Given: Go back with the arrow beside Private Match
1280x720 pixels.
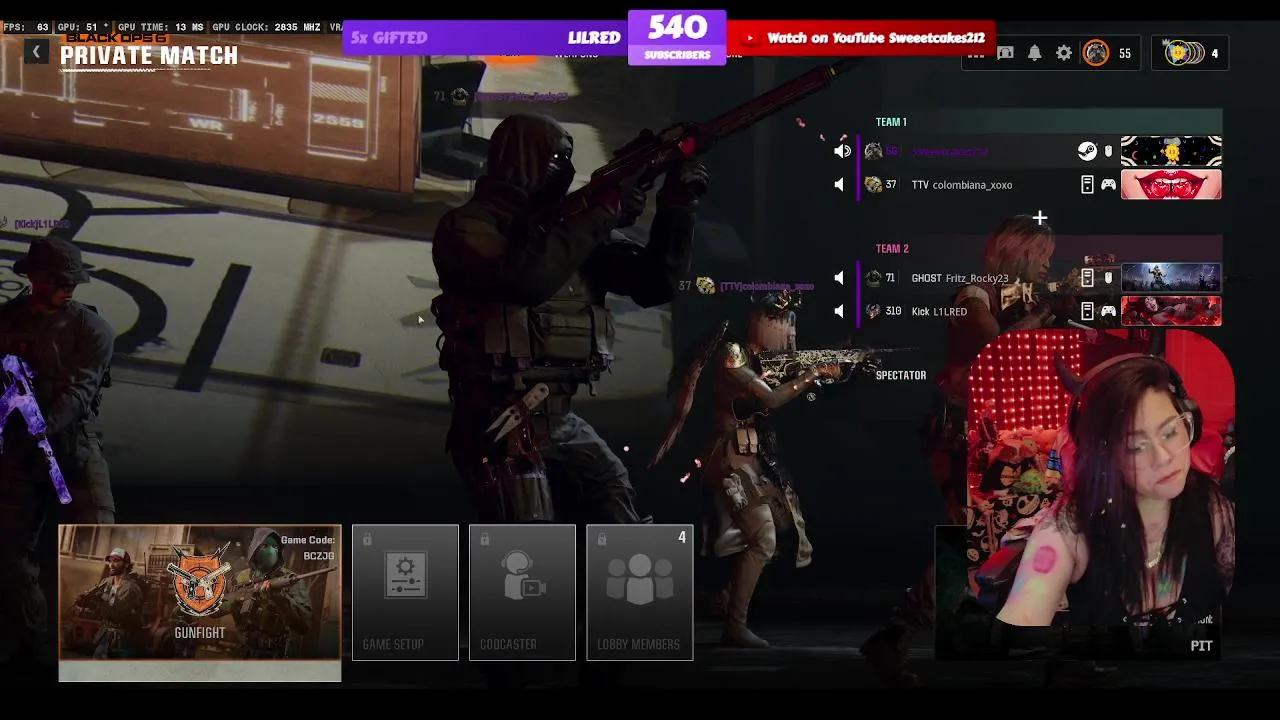Looking at the screenshot, I should click(x=36, y=52).
